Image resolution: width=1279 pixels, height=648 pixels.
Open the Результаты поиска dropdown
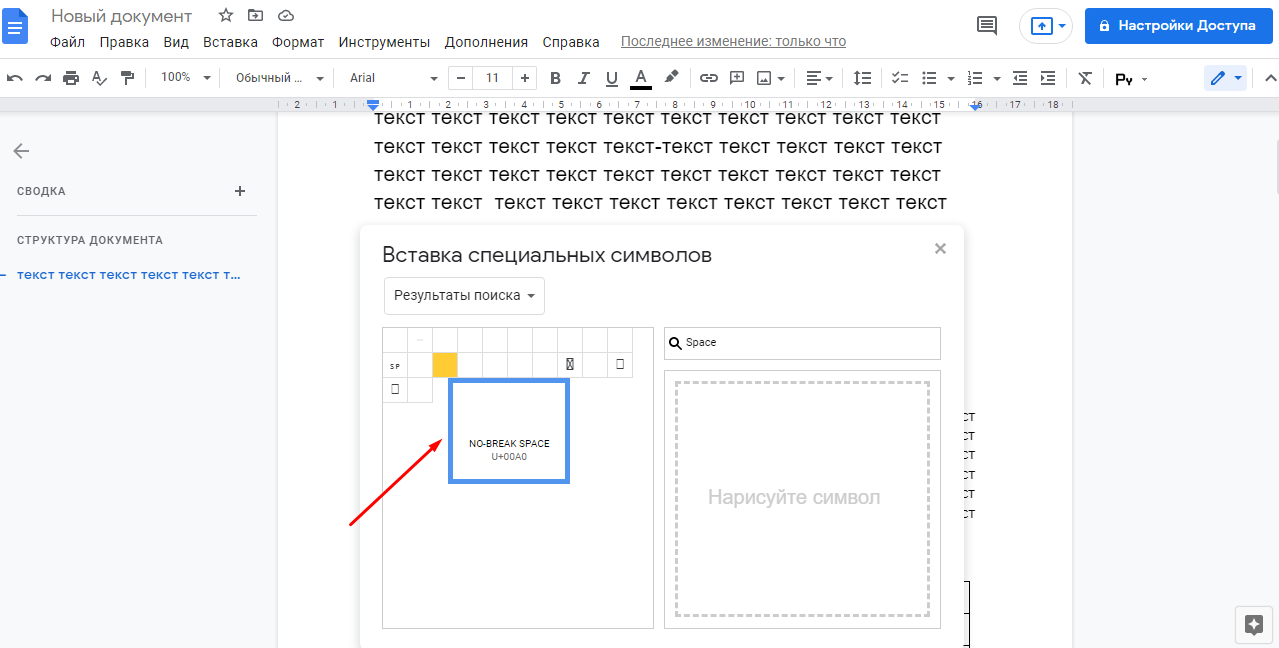click(x=464, y=296)
